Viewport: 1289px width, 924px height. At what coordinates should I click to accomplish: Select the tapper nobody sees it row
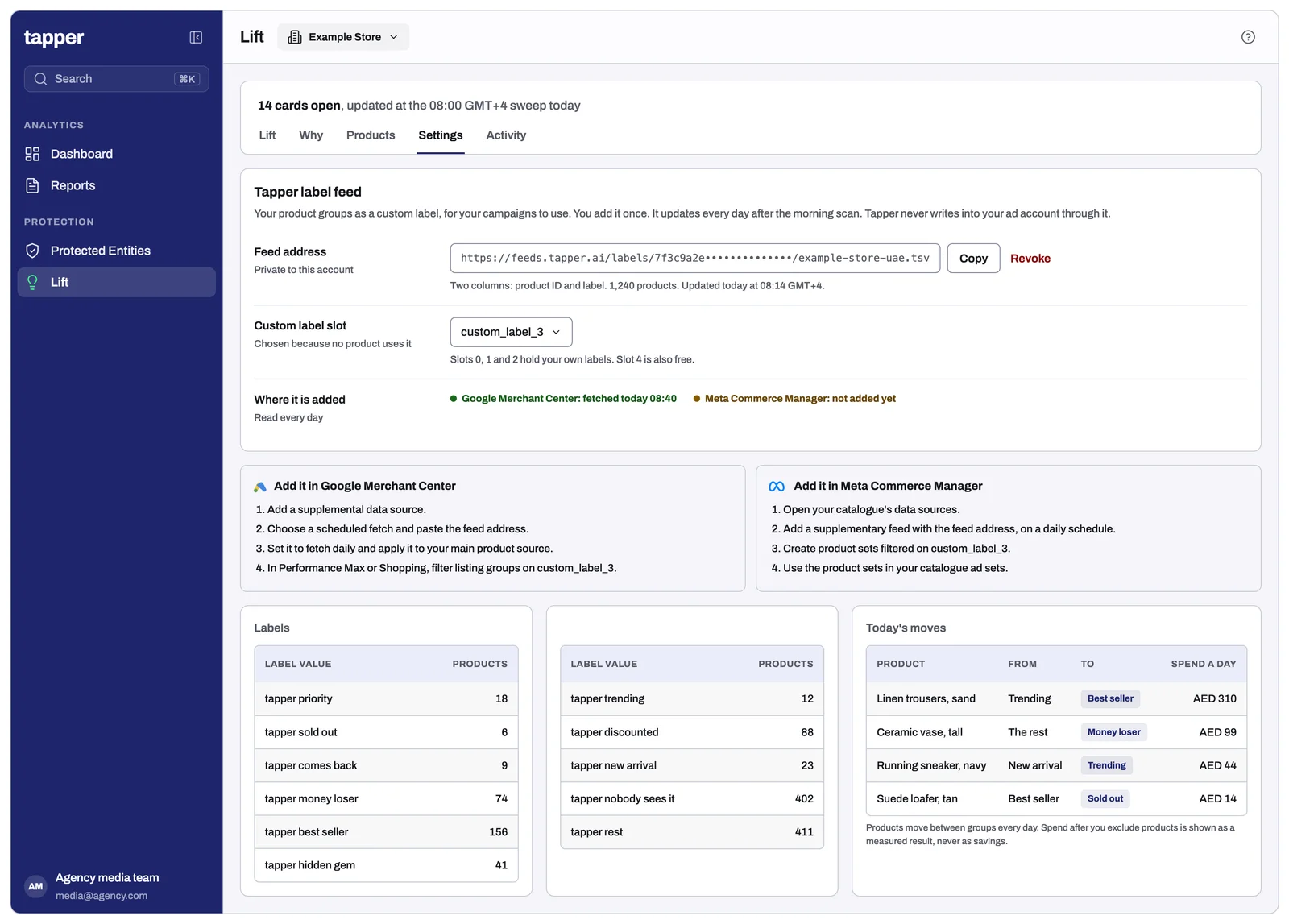(692, 799)
